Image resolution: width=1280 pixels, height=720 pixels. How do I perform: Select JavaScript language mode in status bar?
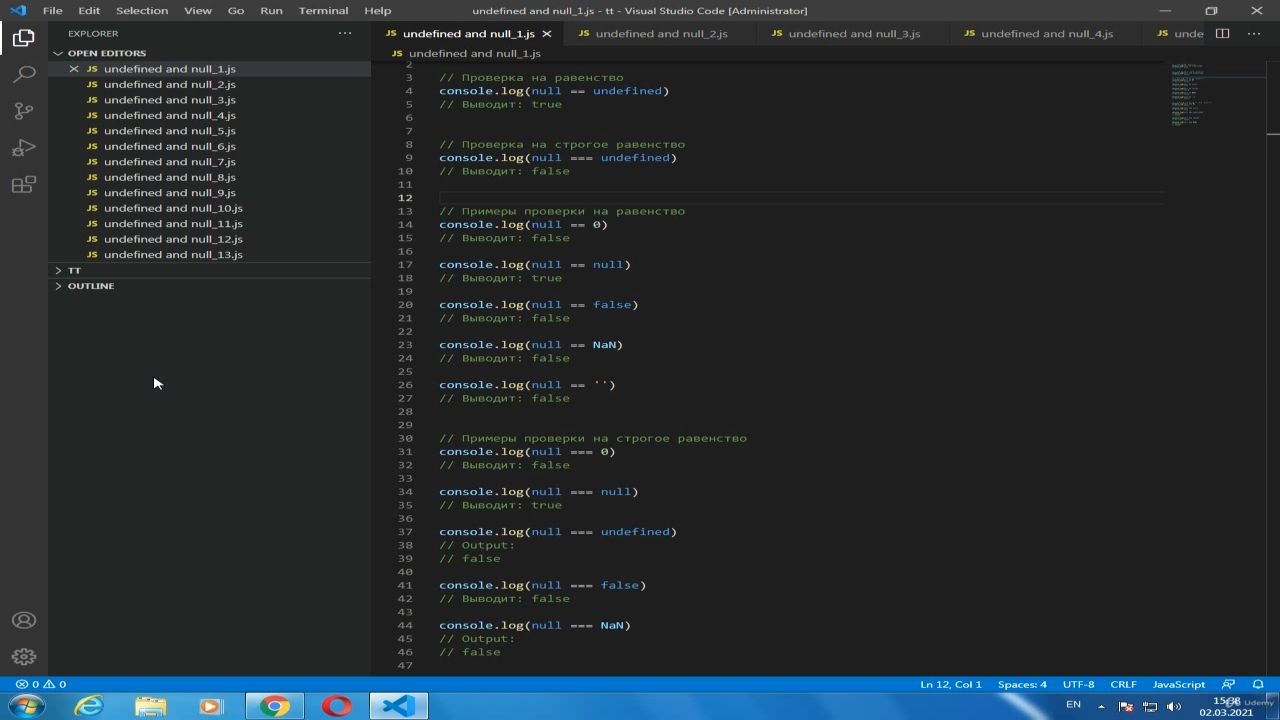pyautogui.click(x=1179, y=684)
